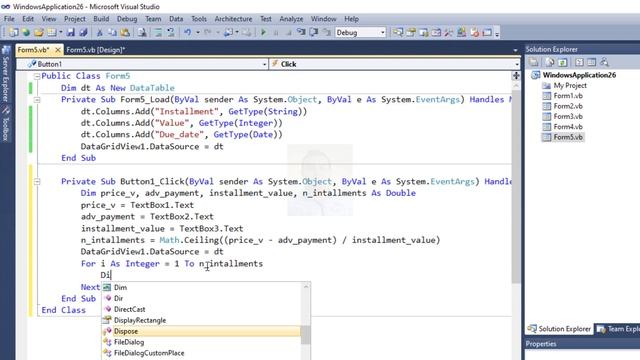The image size is (640, 360).
Task: Open the Project menu
Action: point(75,19)
